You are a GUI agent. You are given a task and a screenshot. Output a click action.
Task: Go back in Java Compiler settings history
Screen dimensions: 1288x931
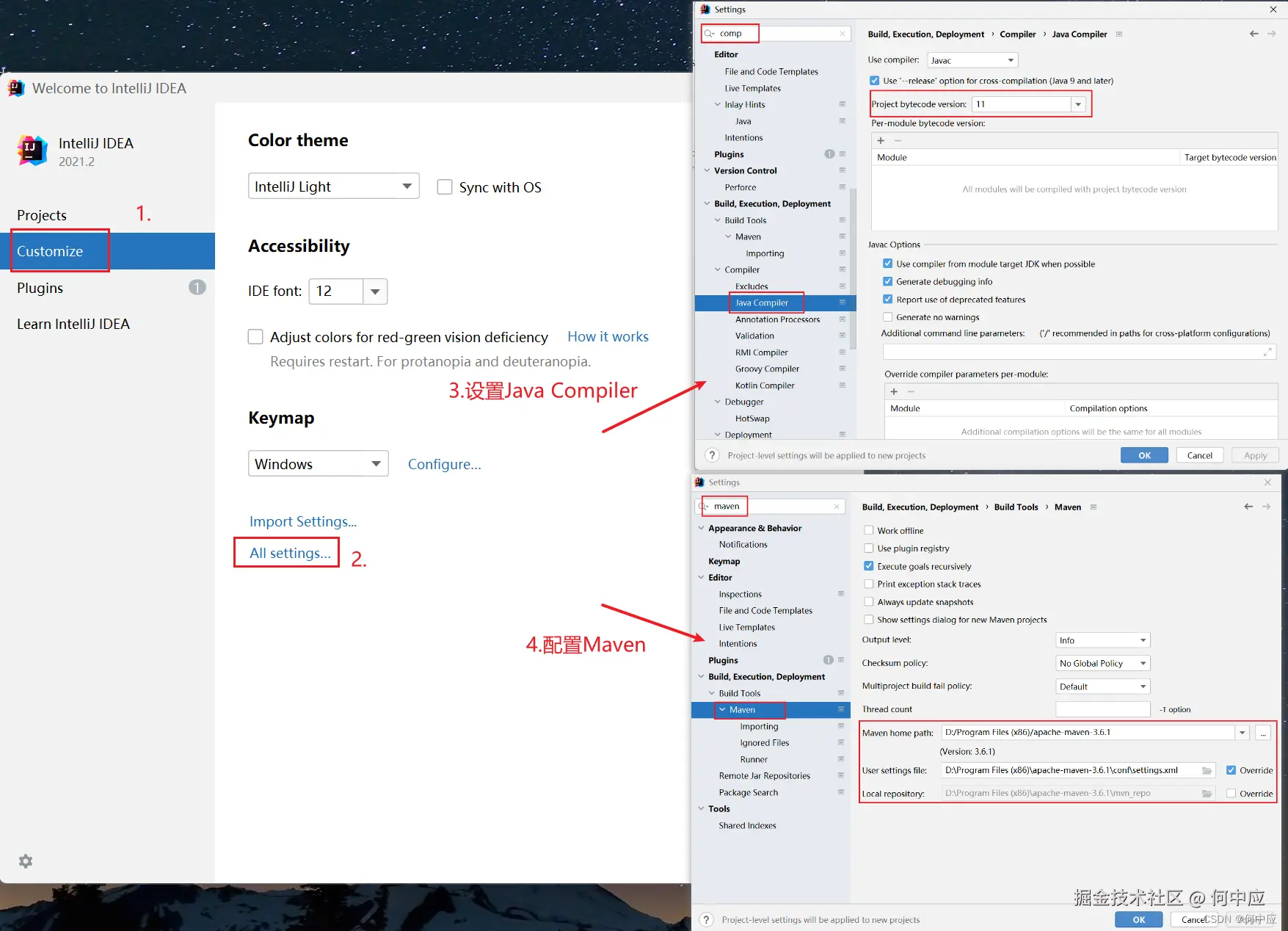point(1254,34)
